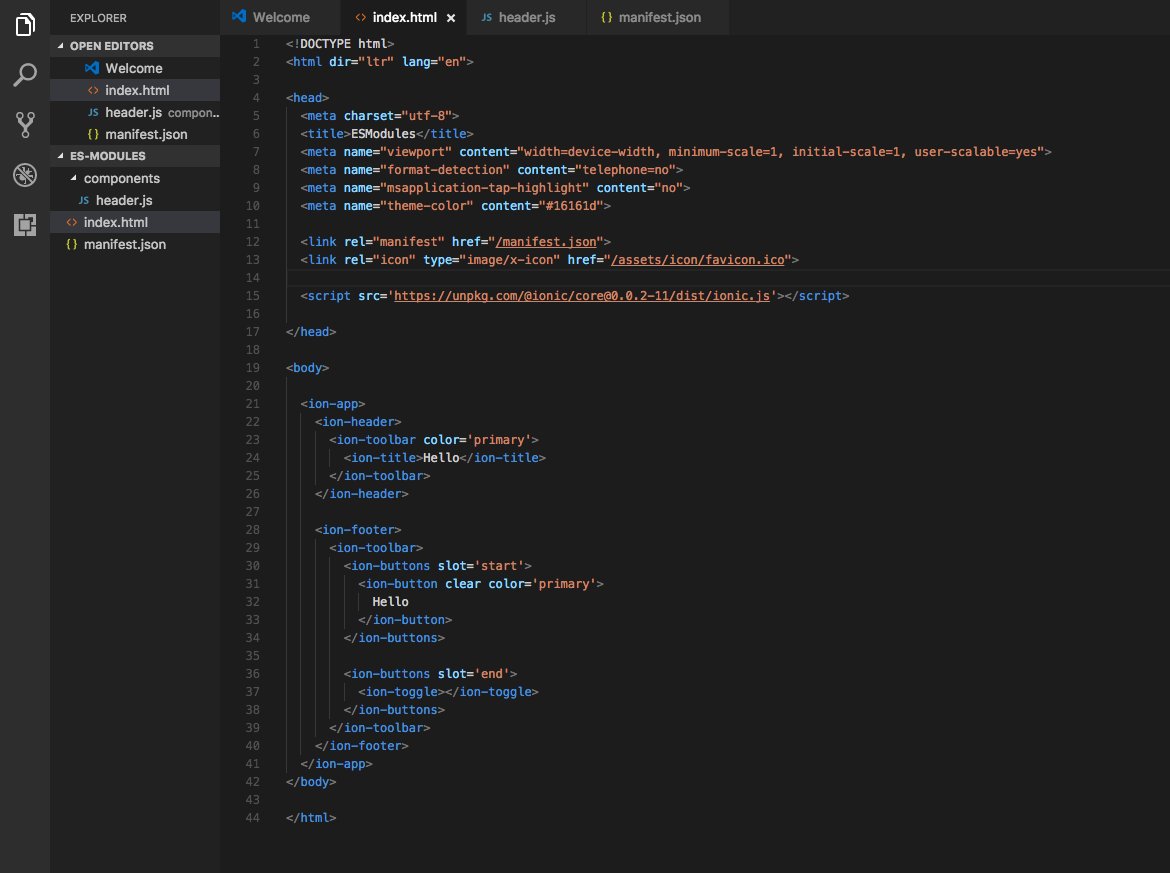Image resolution: width=1170 pixels, height=873 pixels.
Task: Click the braces icon in the manifest.json tab
Action: coord(607,17)
